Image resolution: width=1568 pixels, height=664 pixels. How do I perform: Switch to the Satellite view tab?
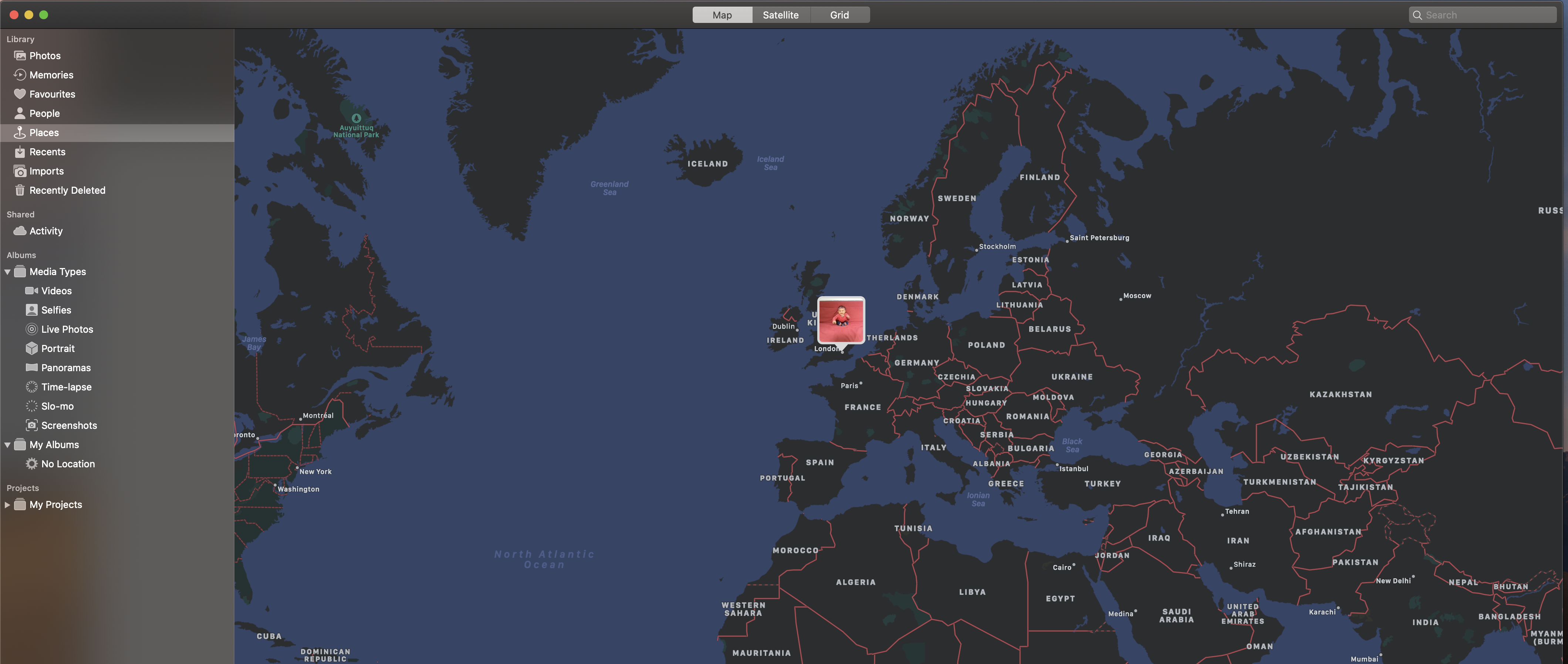[780, 15]
